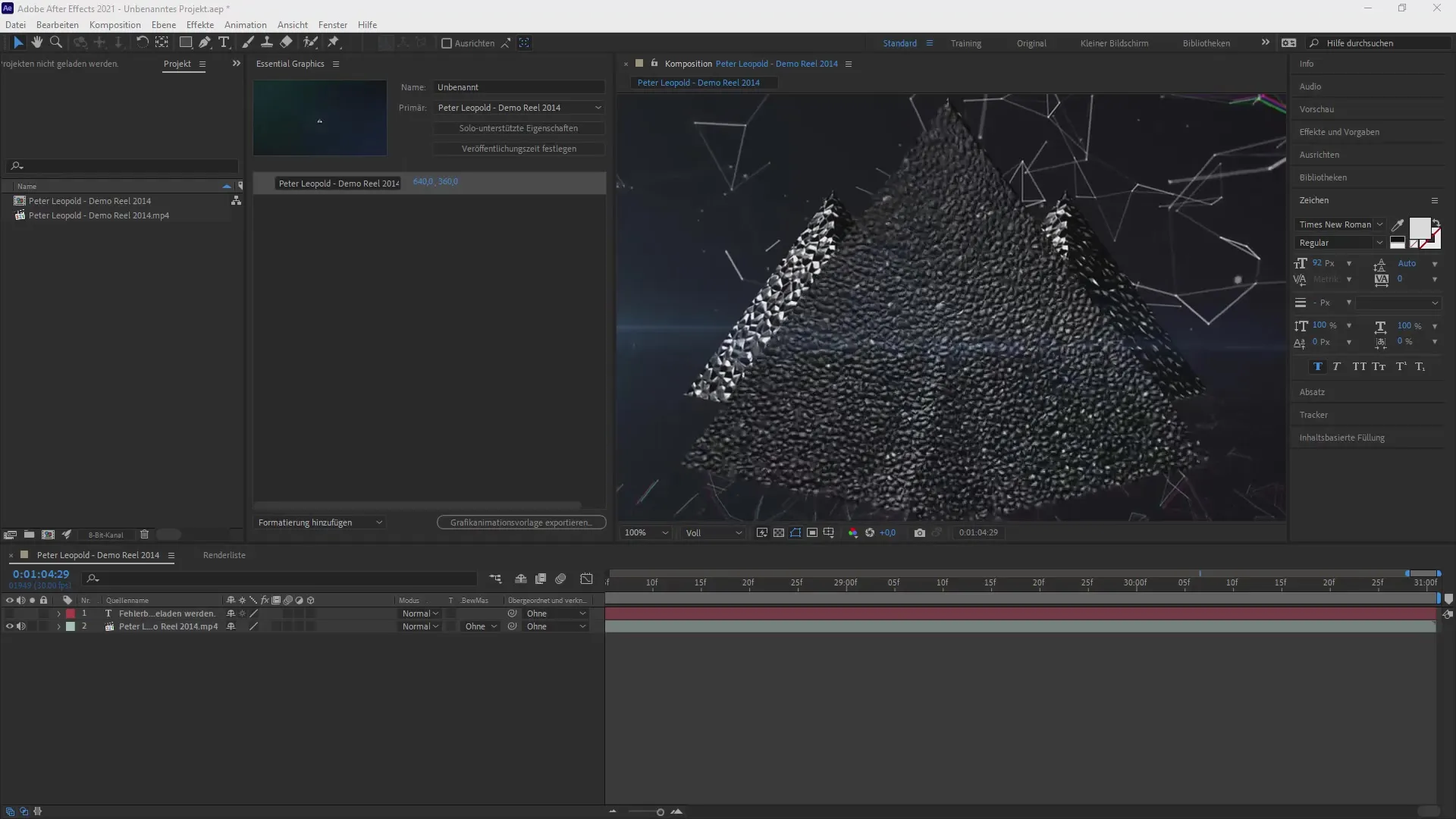The image size is (1456, 819).
Task: Toggle subscript in Zeichen panel
Action: click(x=1420, y=367)
